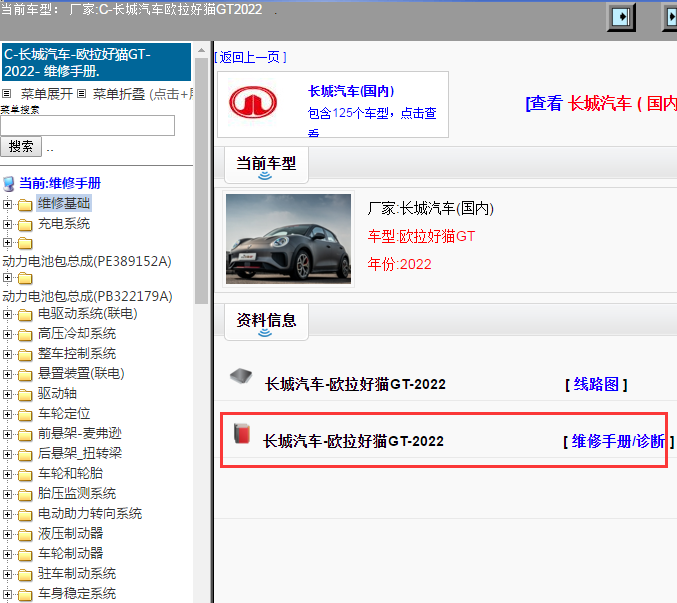Open the 资料信息 tab

(266, 322)
